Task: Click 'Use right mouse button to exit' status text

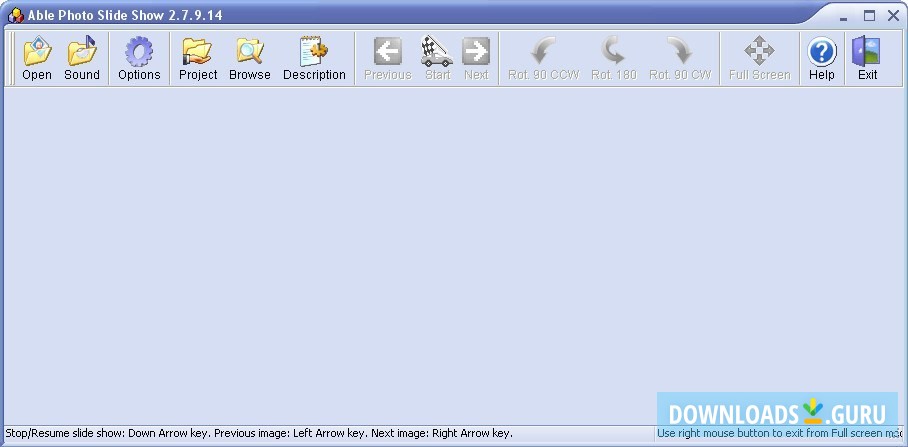Action: point(780,433)
